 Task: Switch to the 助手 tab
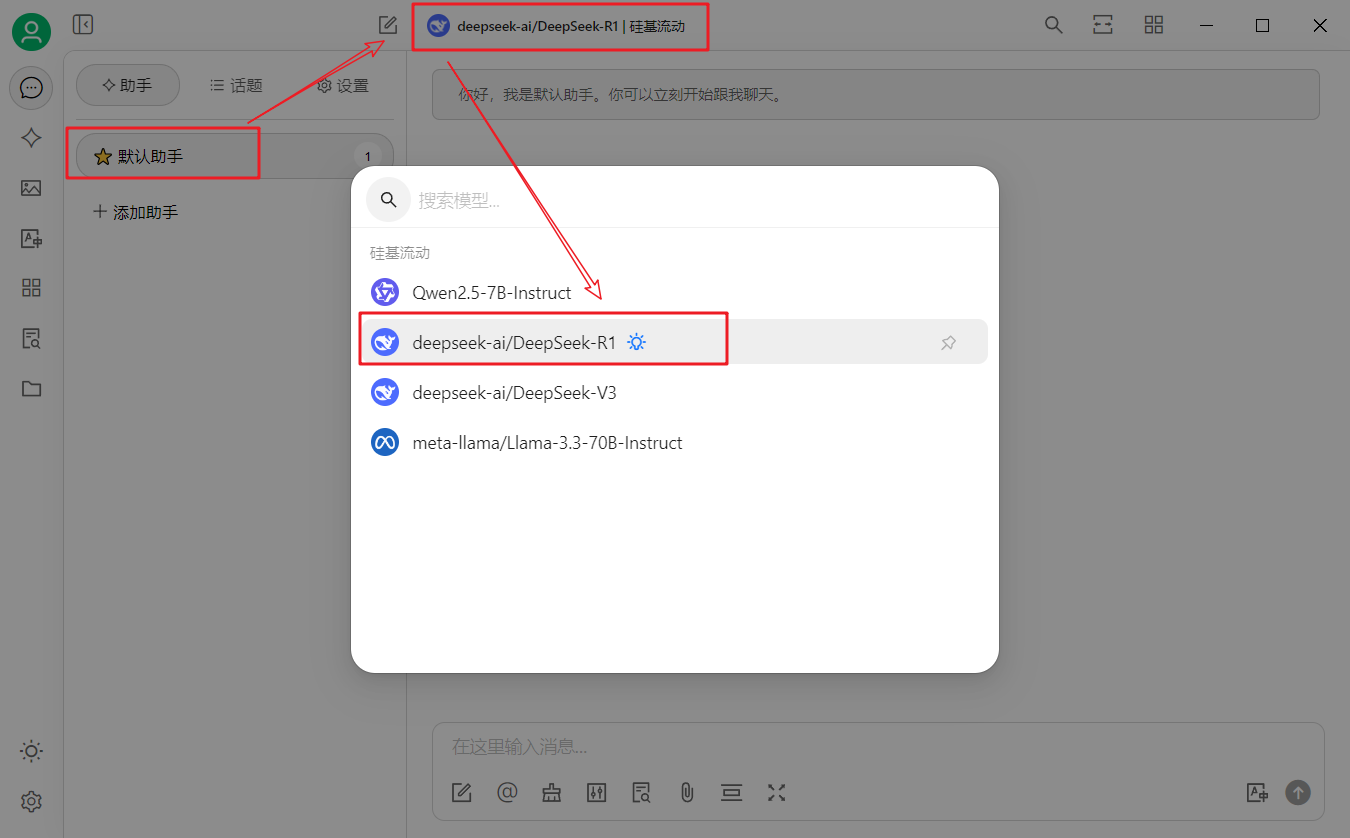click(x=128, y=86)
